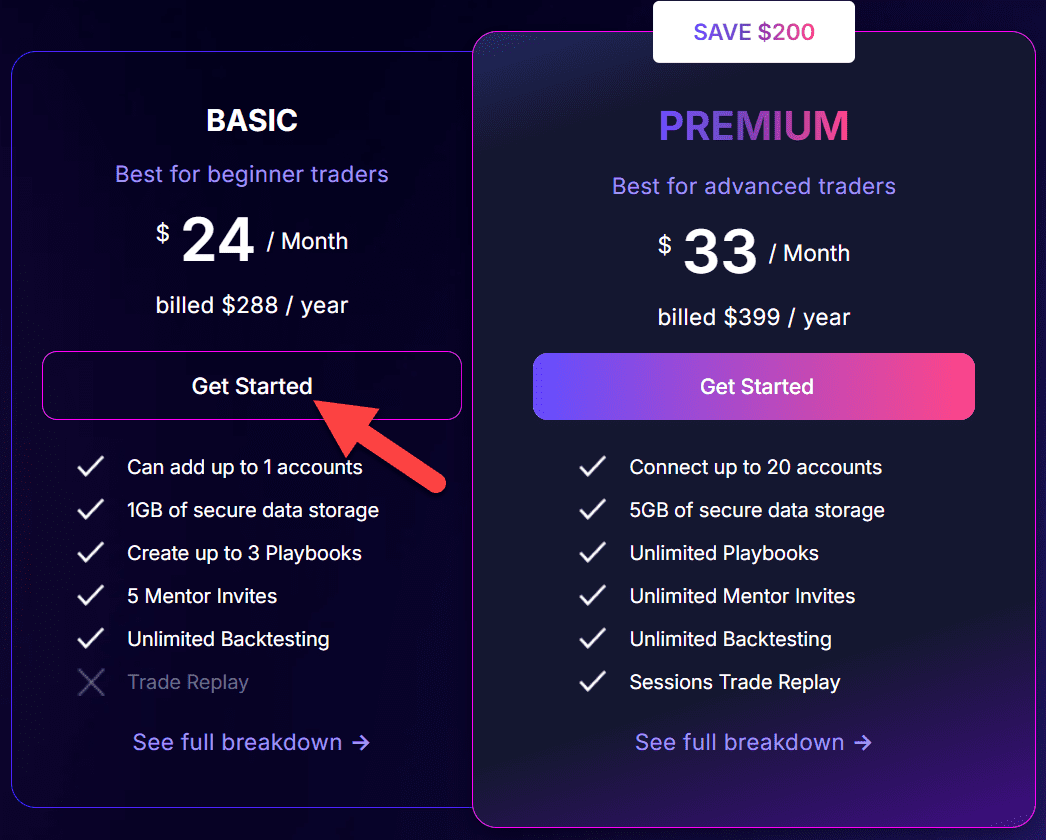Click the checkmark next to 5 Mentor Invites

90,596
